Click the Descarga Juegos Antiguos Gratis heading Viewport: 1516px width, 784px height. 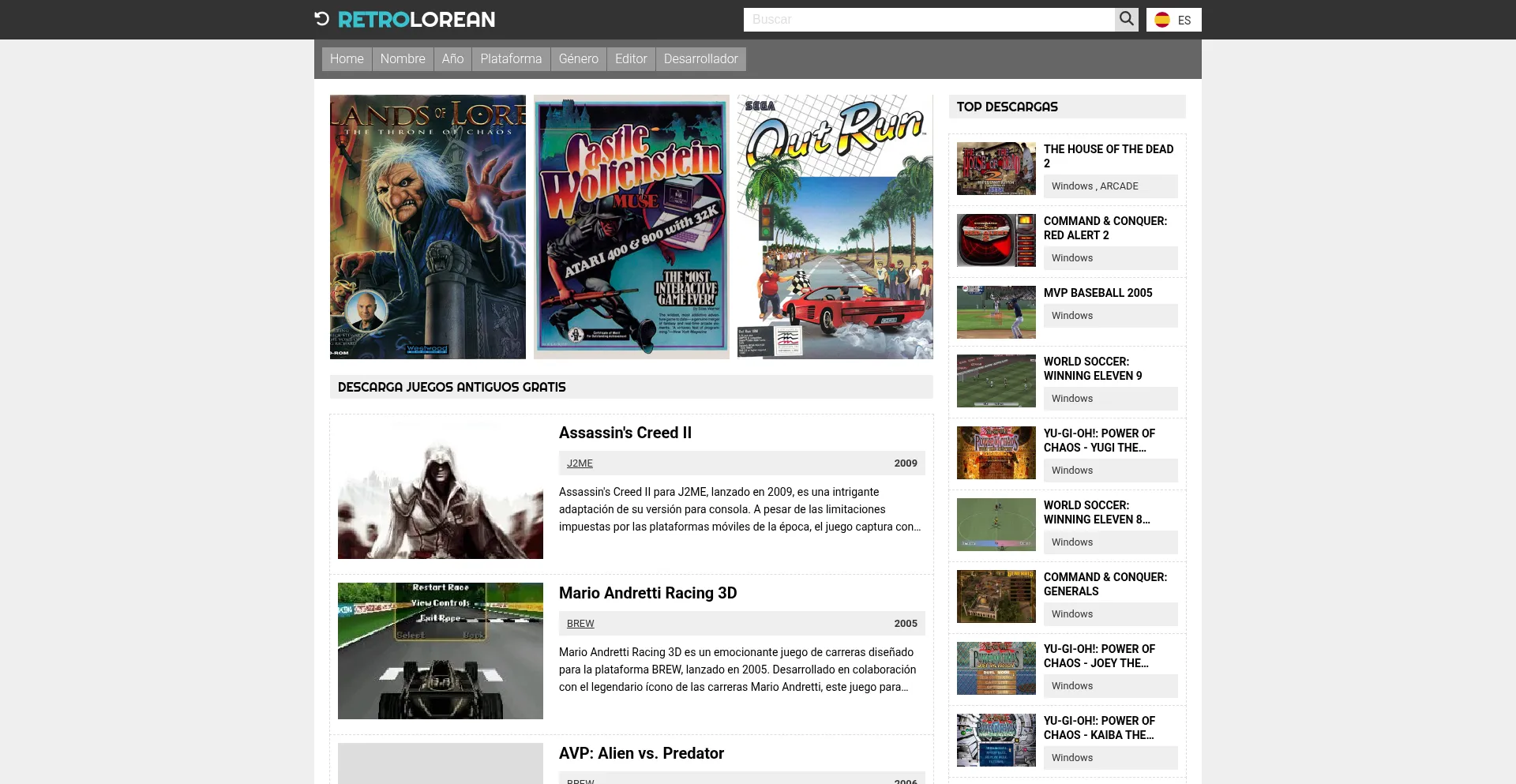click(x=452, y=387)
